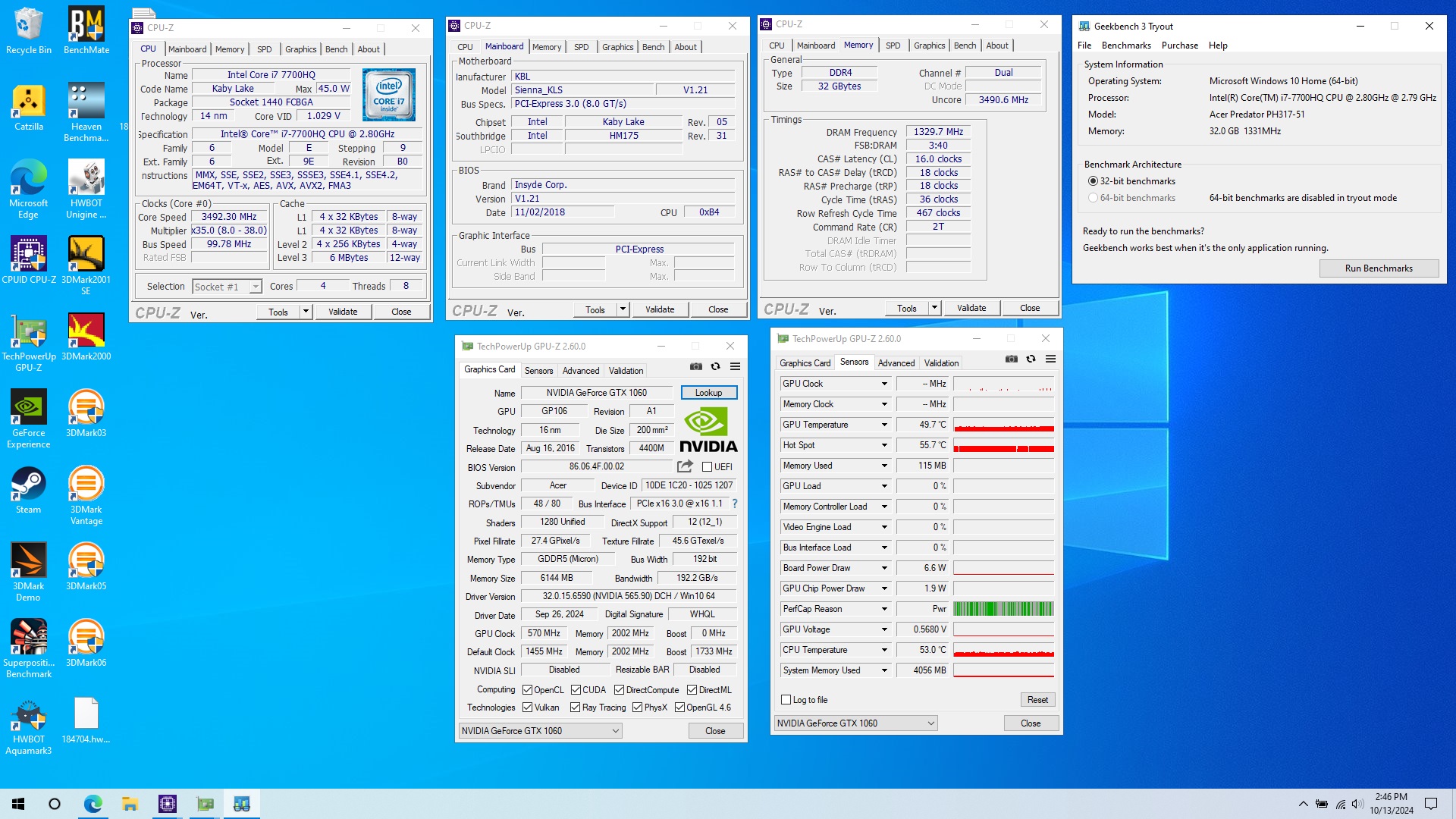The width and height of the screenshot is (1456, 819).
Task: Click GPU-Z Graphics Card screenshot camera icon
Action: (695, 366)
